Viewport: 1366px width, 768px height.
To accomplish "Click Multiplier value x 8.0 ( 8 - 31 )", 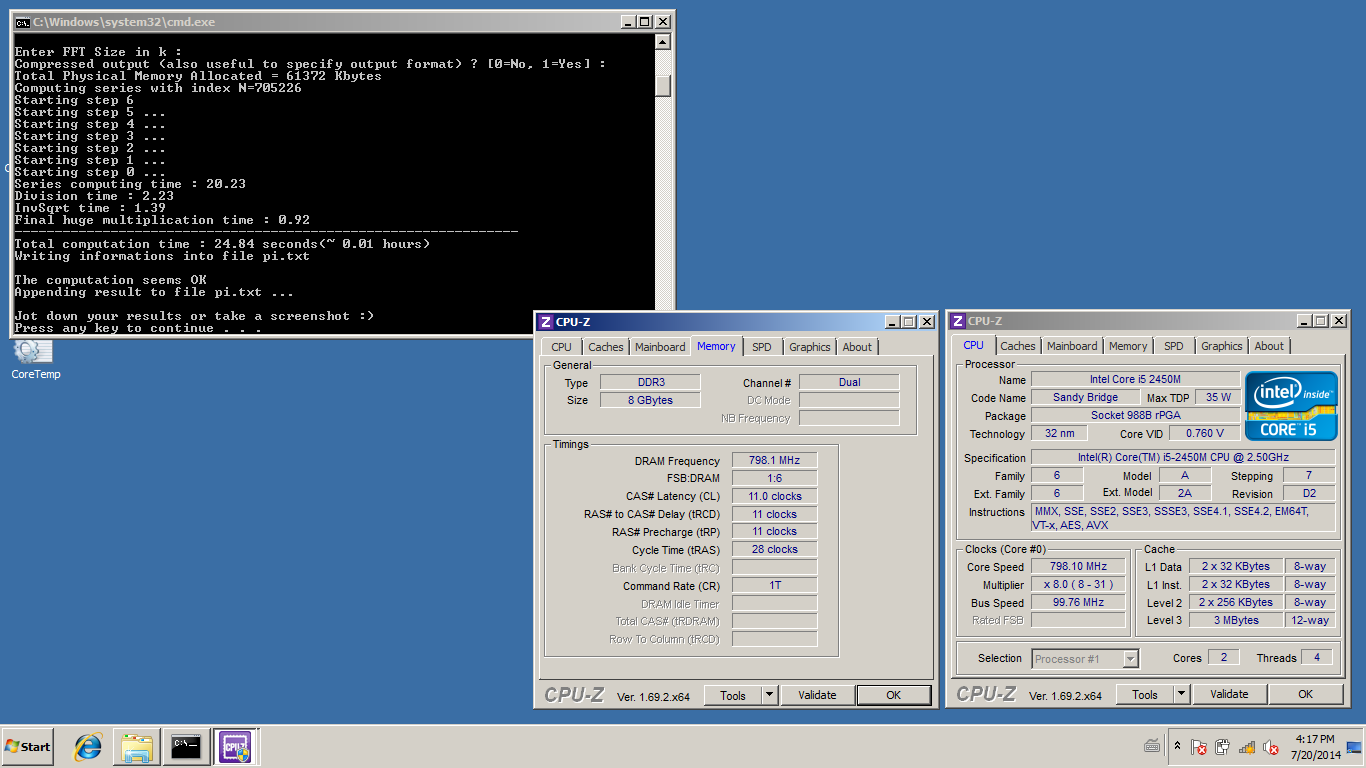I will (x=1078, y=585).
